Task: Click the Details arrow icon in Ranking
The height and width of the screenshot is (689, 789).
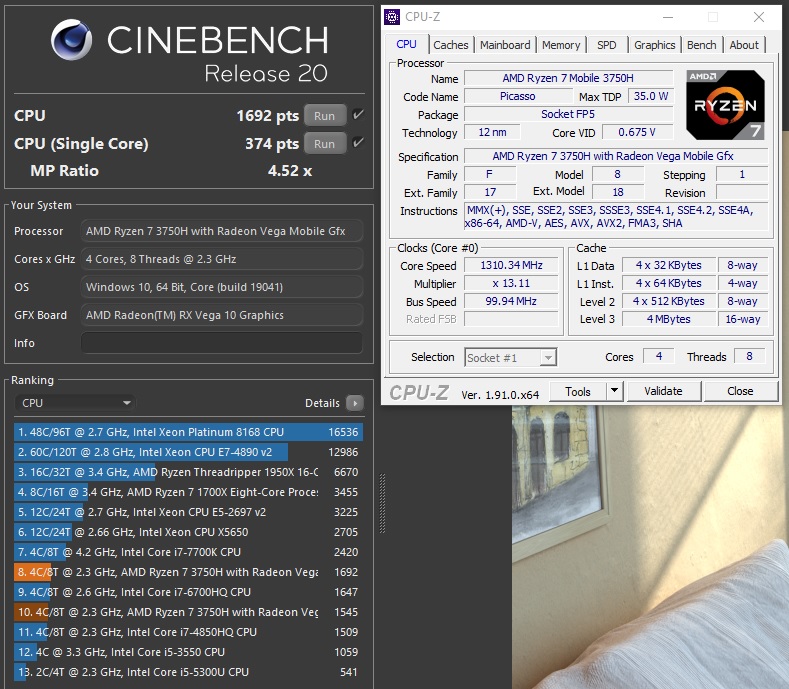Action: pos(355,403)
